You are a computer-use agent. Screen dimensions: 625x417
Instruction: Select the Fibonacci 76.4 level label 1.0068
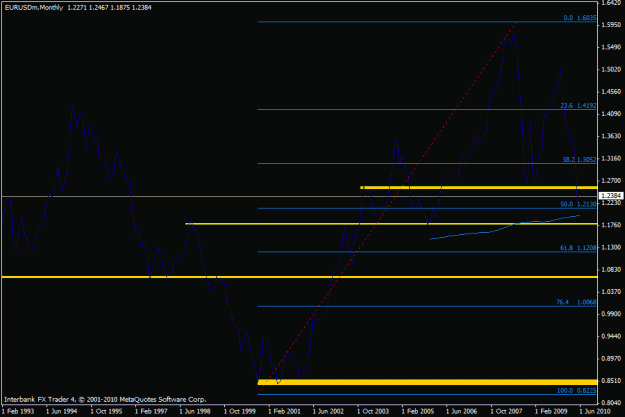coord(576,302)
